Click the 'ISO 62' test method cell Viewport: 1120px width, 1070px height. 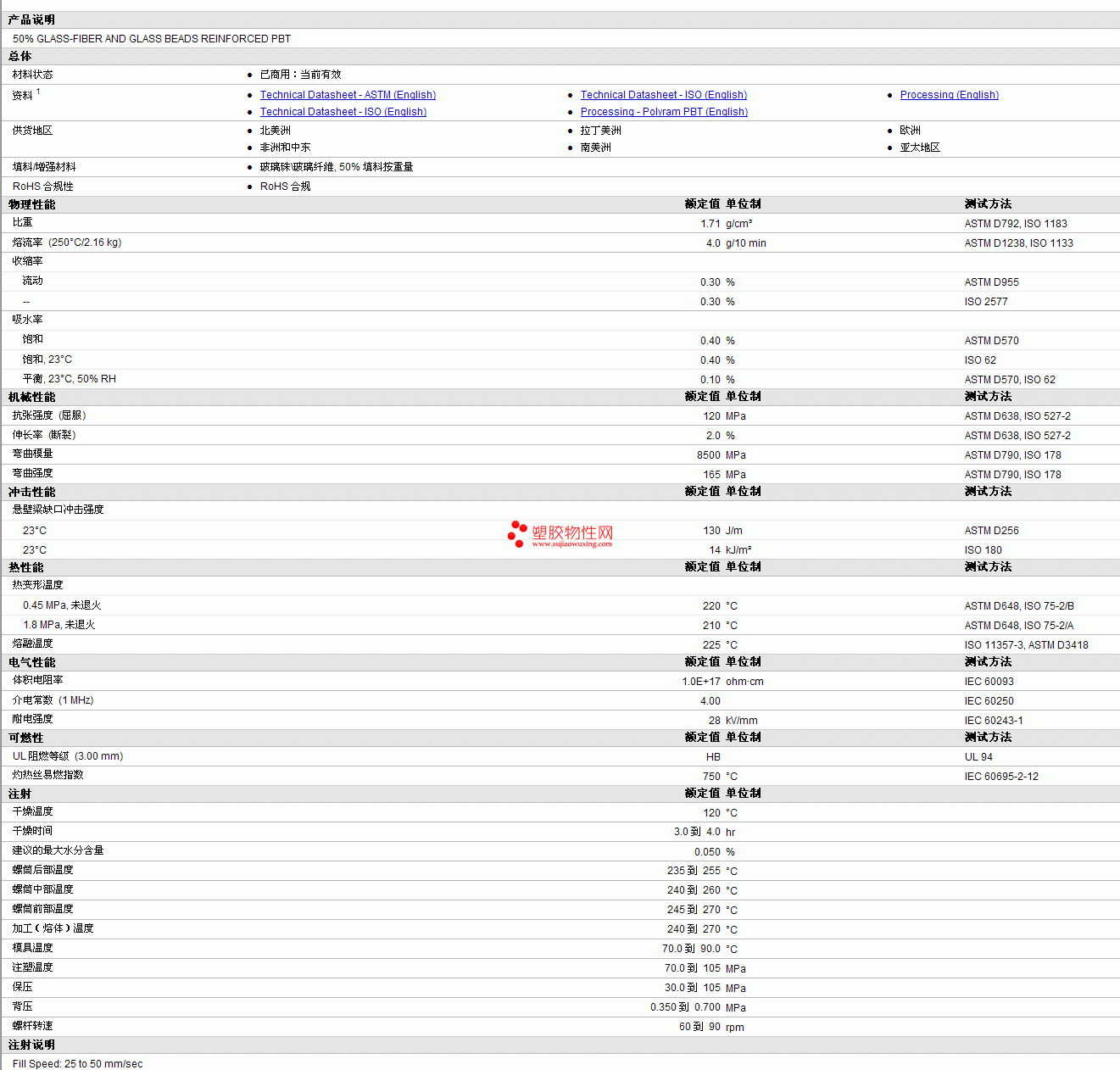tap(980, 360)
